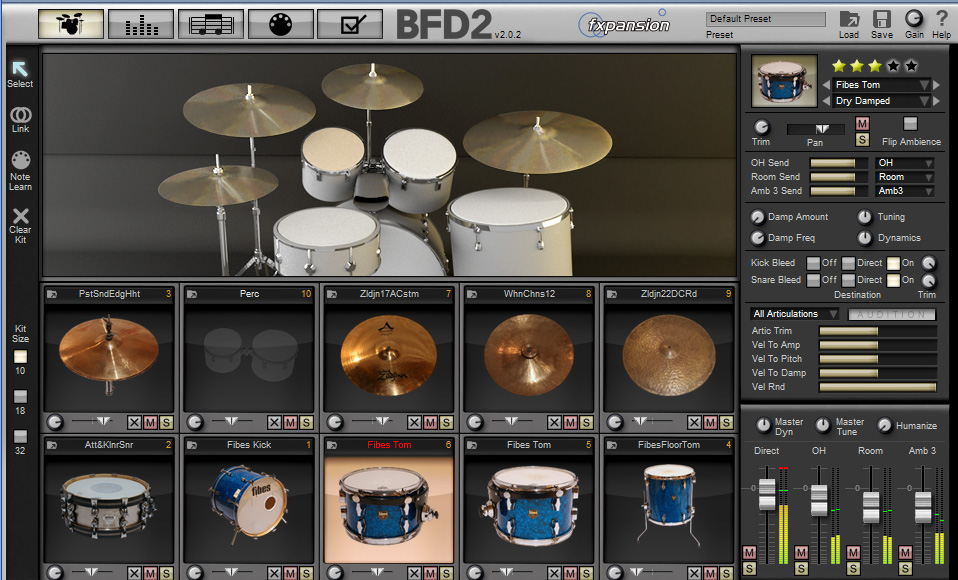Viewport: 958px width, 580px height.
Task: Click the Gain knob in header
Action: (x=914, y=18)
